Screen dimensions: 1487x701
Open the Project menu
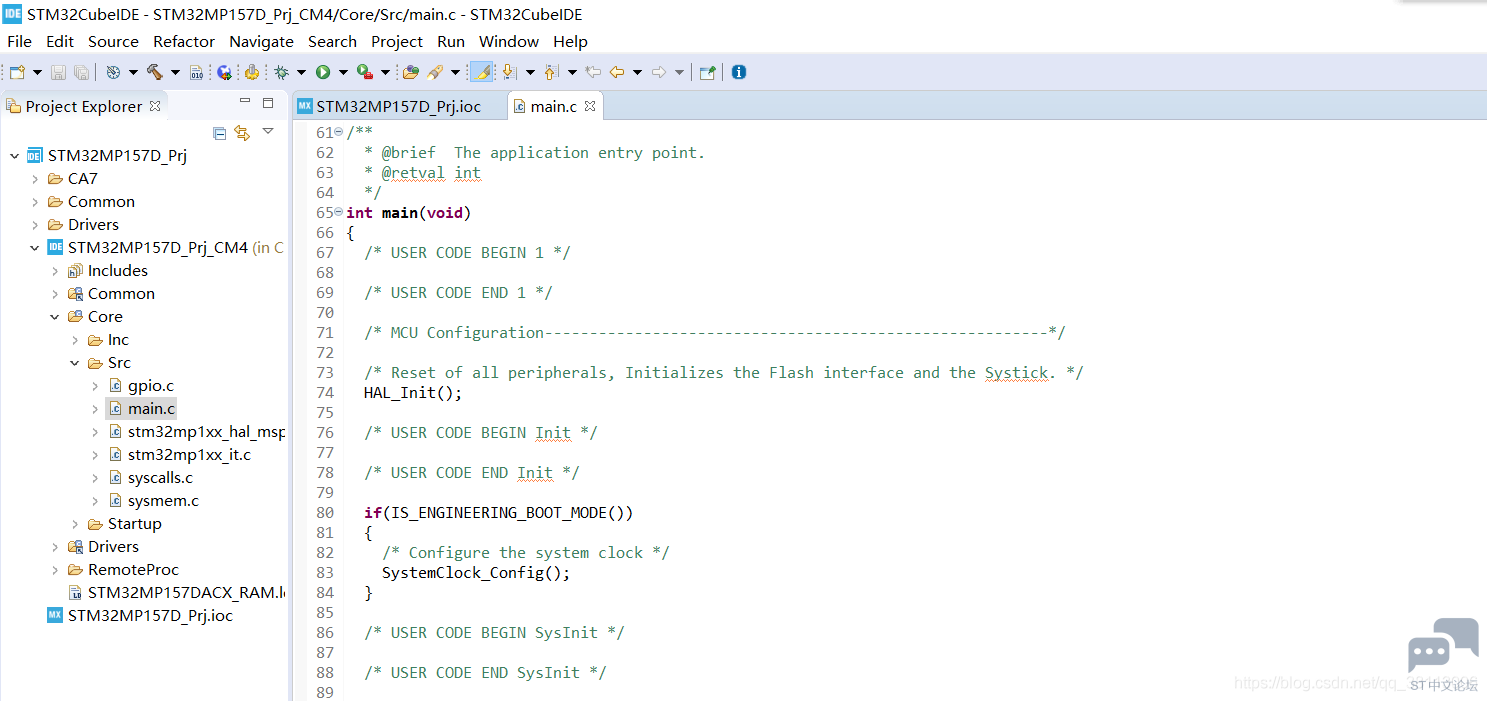click(x=397, y=41)
